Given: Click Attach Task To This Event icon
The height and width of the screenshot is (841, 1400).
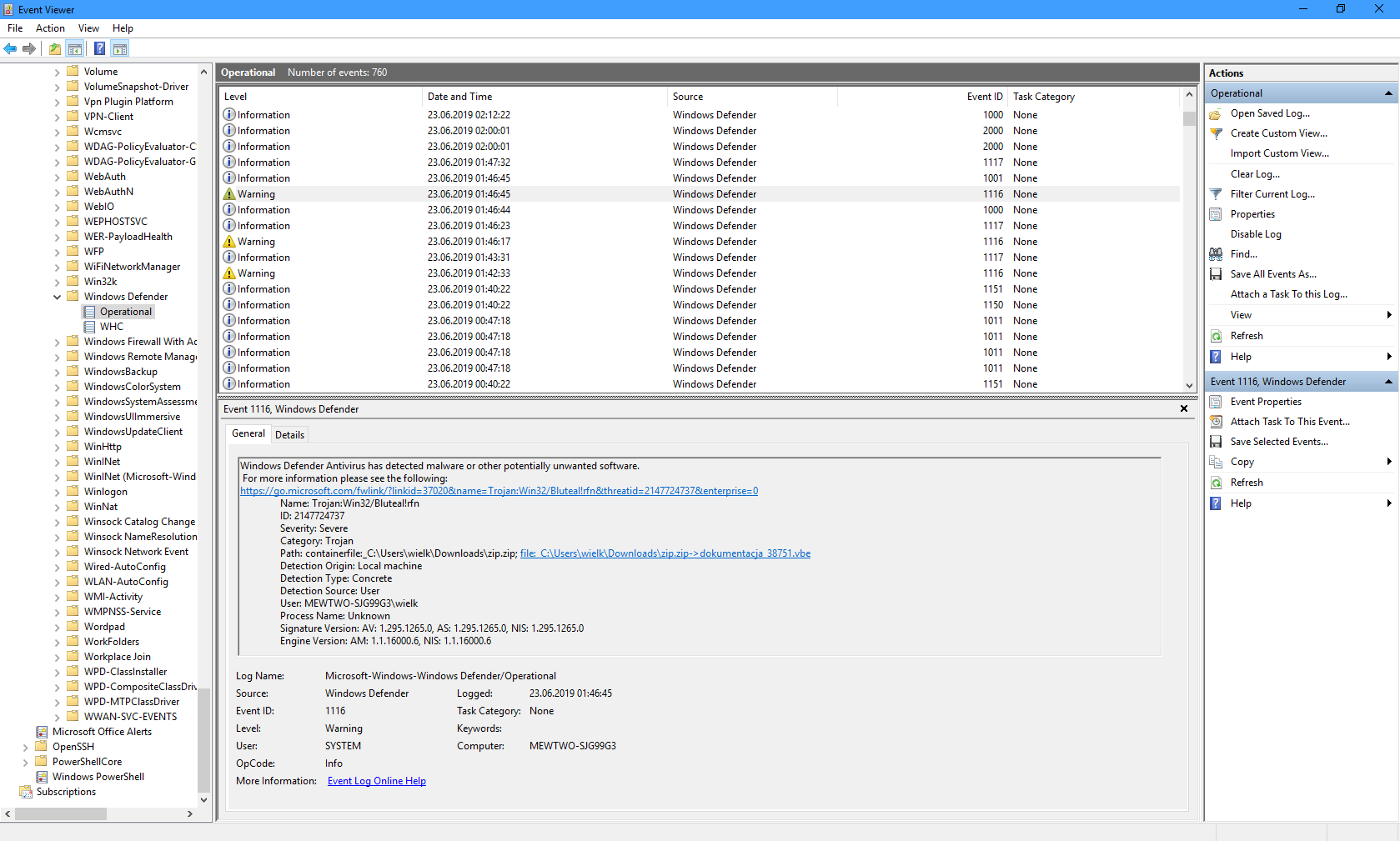Looking at the screenshot, I should tap(1217, 421).
